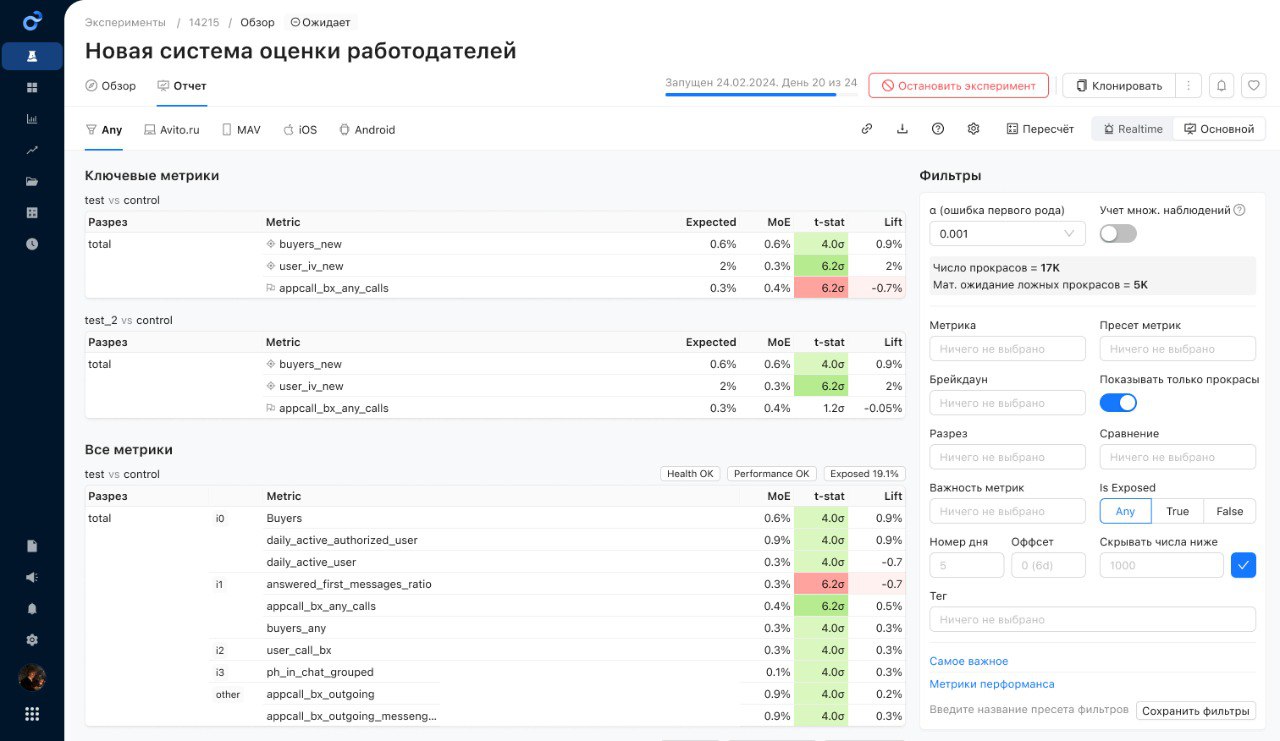Click the notification bell icon near Клонировать

(x=1221, y=86)
